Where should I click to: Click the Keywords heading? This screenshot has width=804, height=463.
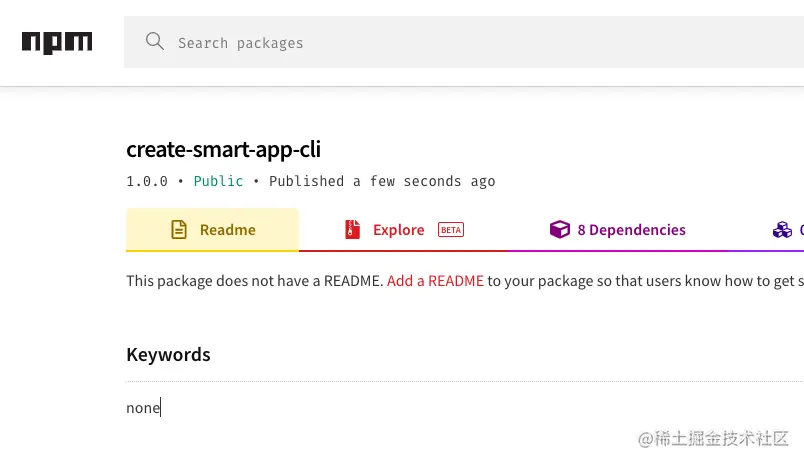click(168, 355)
